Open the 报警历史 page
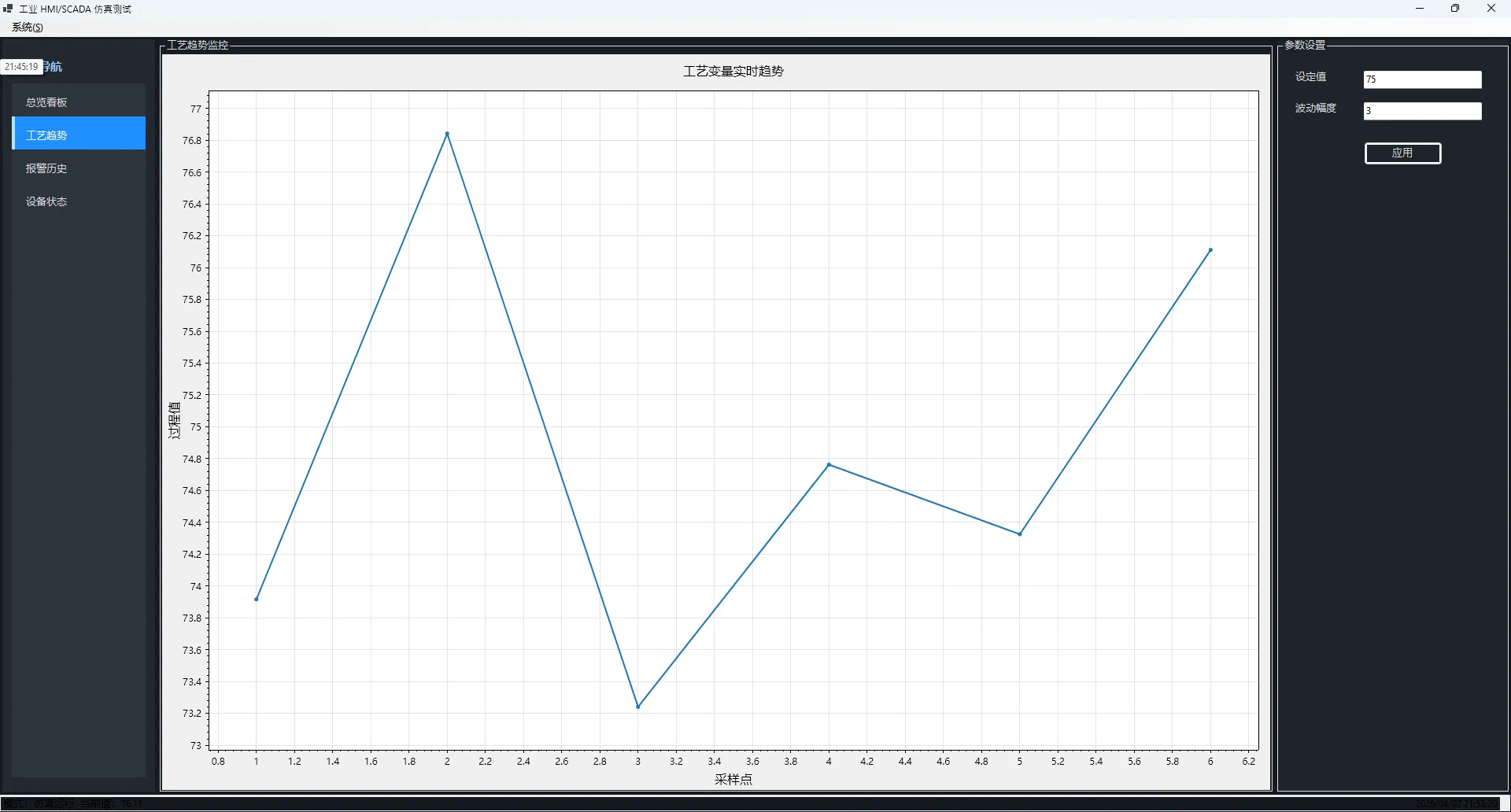This screenshot has height=812, width=1511. tap(46, 168)
